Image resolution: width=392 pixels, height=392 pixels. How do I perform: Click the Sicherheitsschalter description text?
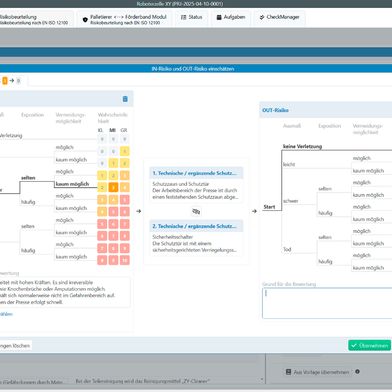[196, 243]
